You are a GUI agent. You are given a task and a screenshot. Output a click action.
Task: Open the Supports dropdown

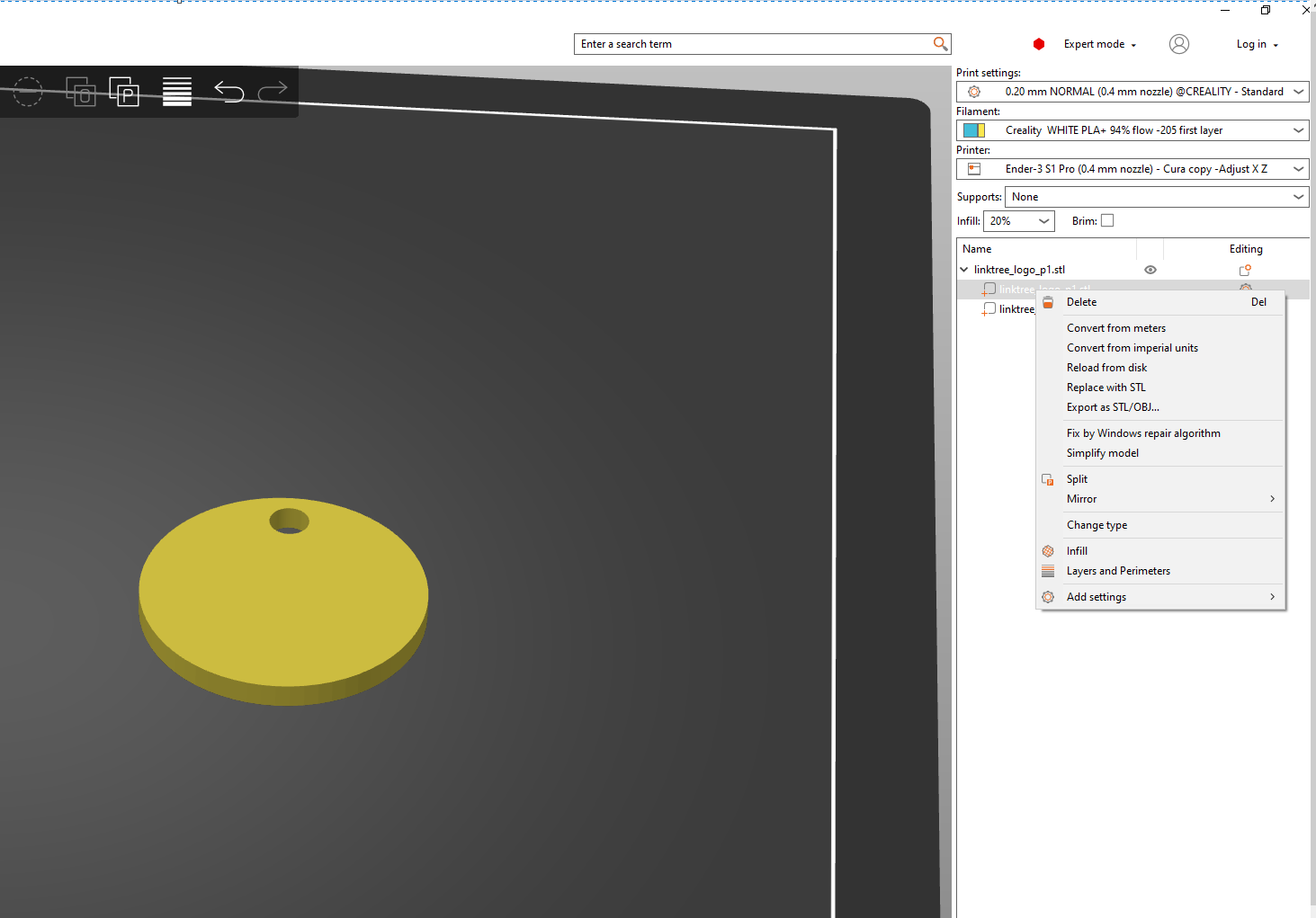[1157, 197]
